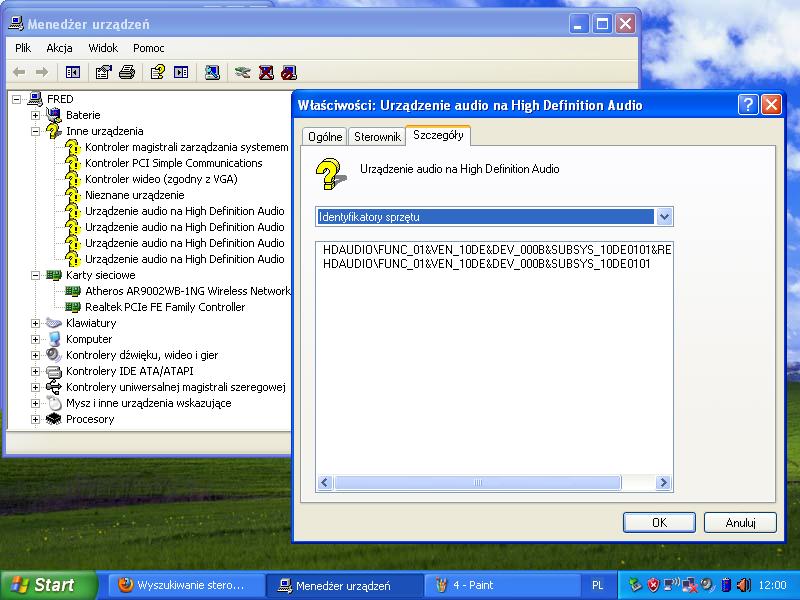The width and height of the screenshot is (800, 600).
Task: Select second hardware ID ending SUBSYS_10DE0101
Action: click(487, 263)
